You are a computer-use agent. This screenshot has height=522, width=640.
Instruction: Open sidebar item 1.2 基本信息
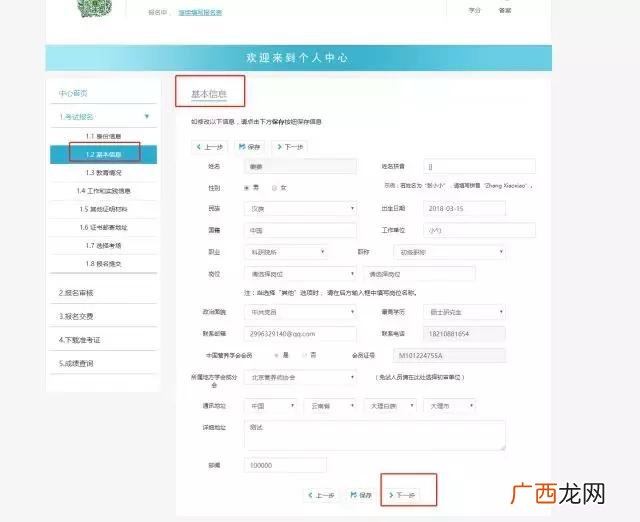click(103, 155)
